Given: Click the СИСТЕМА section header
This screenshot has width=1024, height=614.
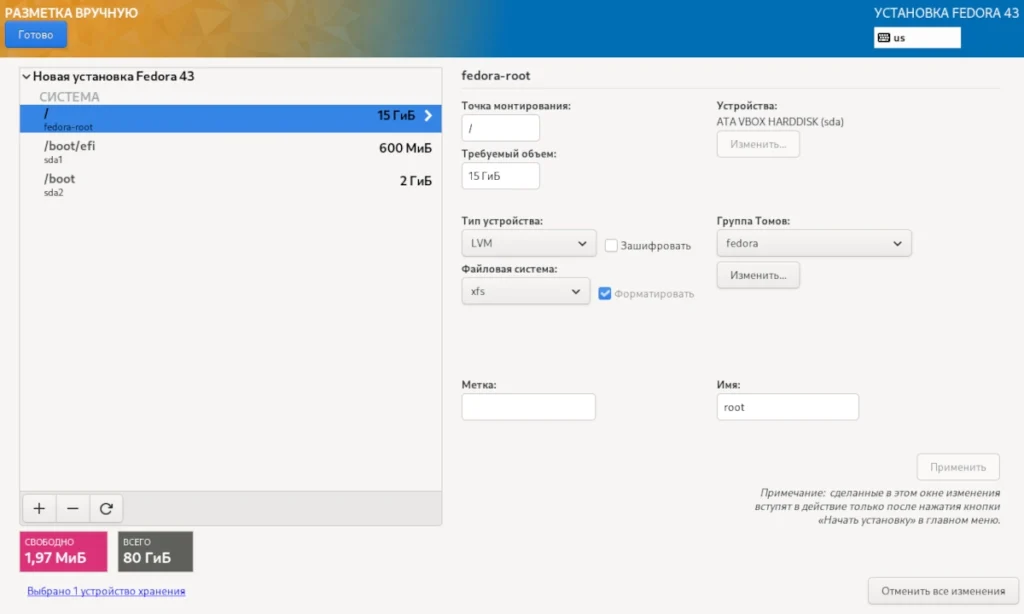Looking at the screenshot, I should pos(69,97).
